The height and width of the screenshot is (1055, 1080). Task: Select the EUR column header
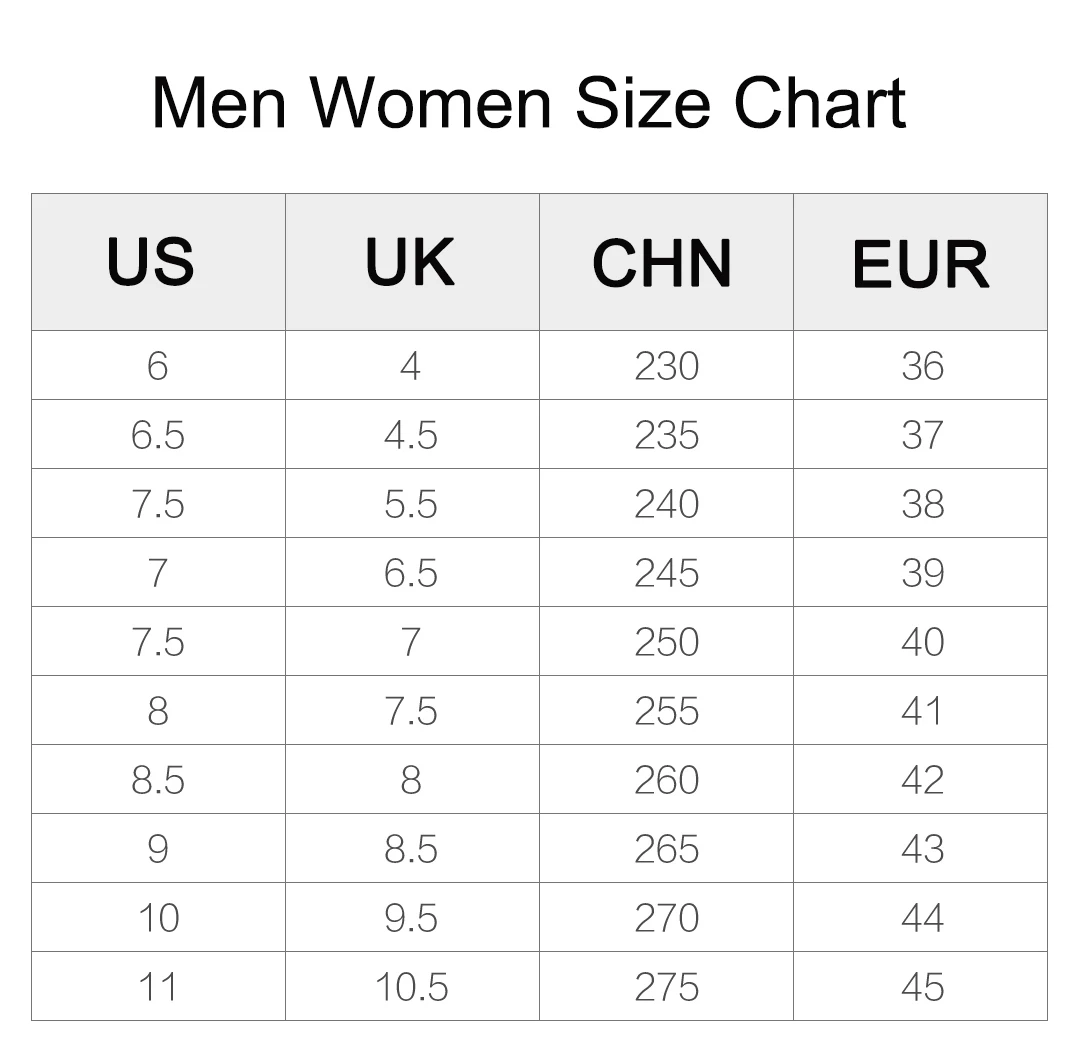coord(920,262)
